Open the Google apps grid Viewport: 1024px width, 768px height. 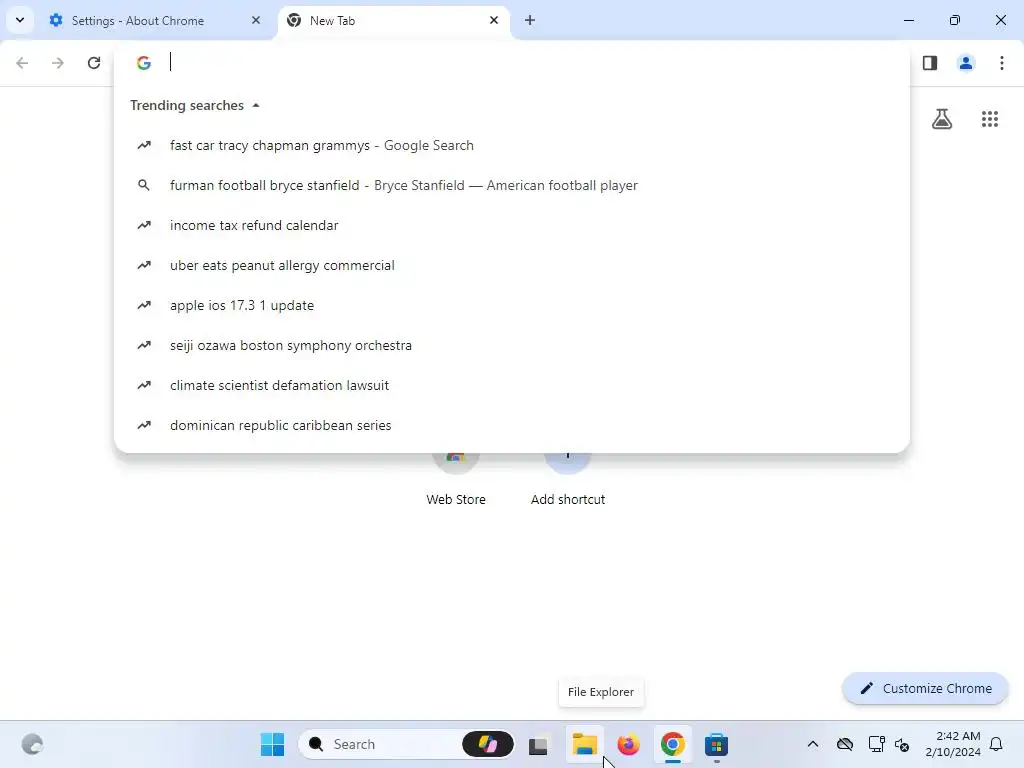pyautogui.click(x=990, y=119)
